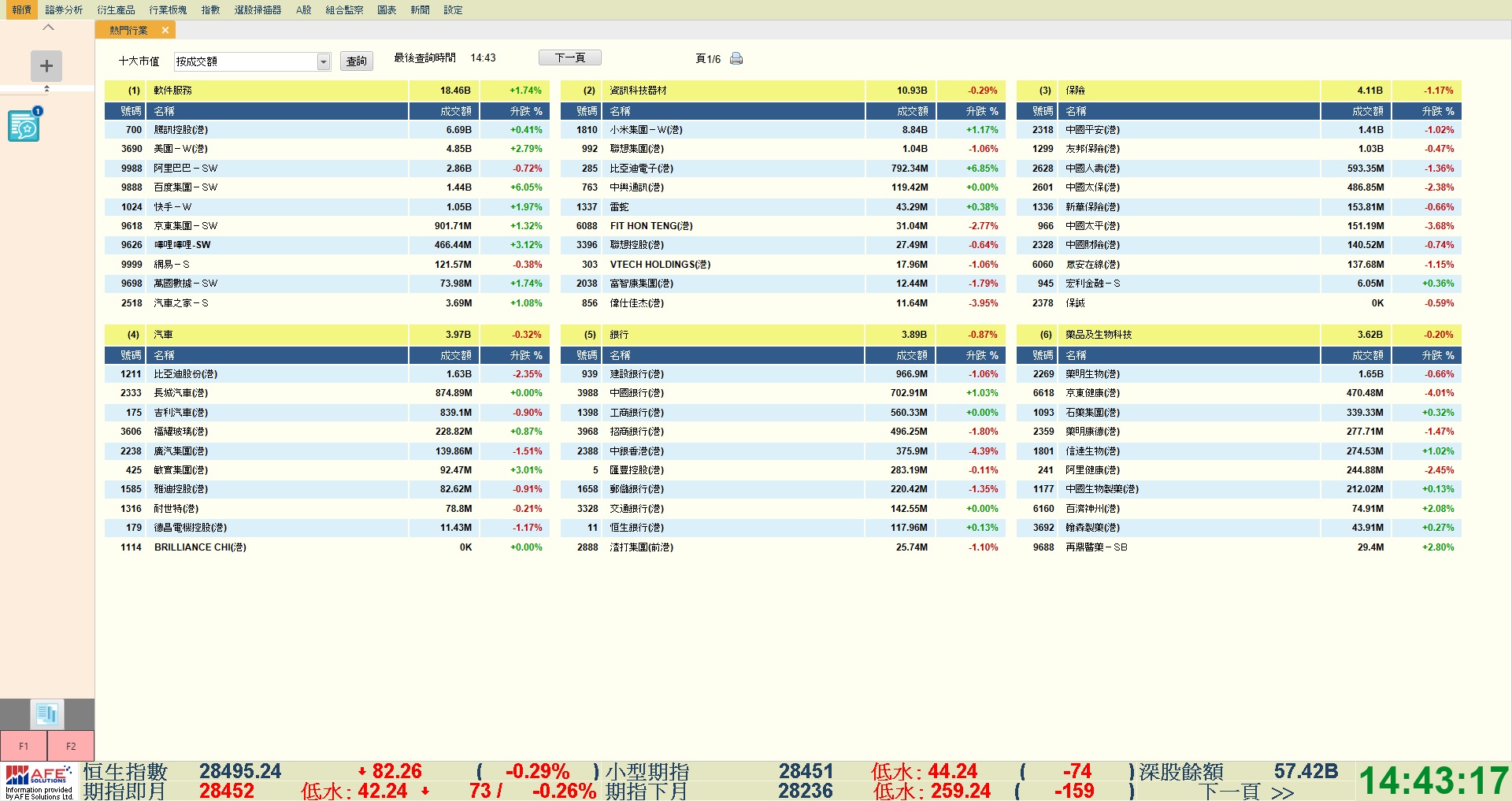Select the 汽車 sector header
This screenshot has width=1512, height=801.
pos(327,335)
